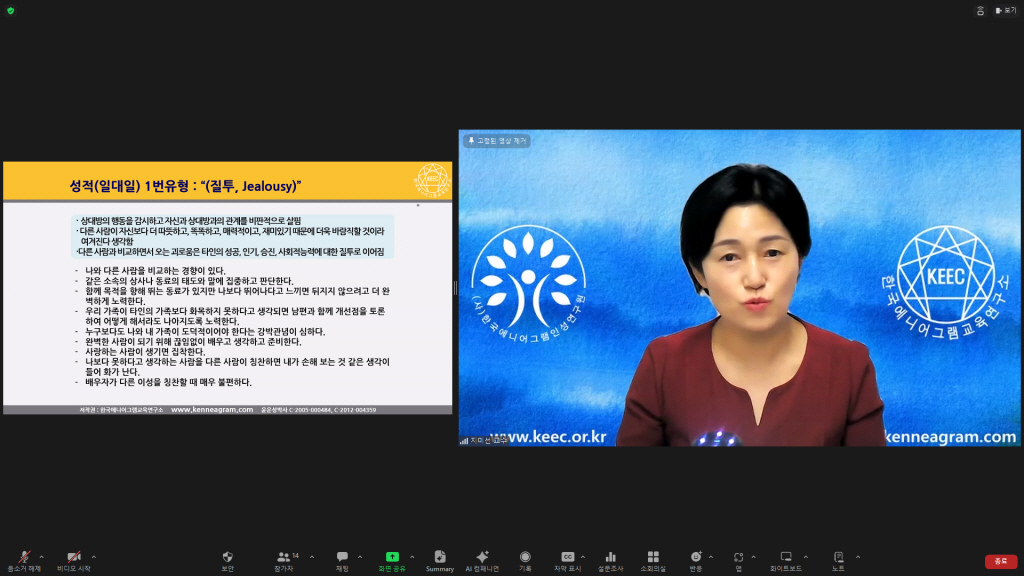The image size is (1024, 576).
Task: Click the slide line '사랑하는 사람이 생기면 집착한다.'
Action: (x=145, y=351)
